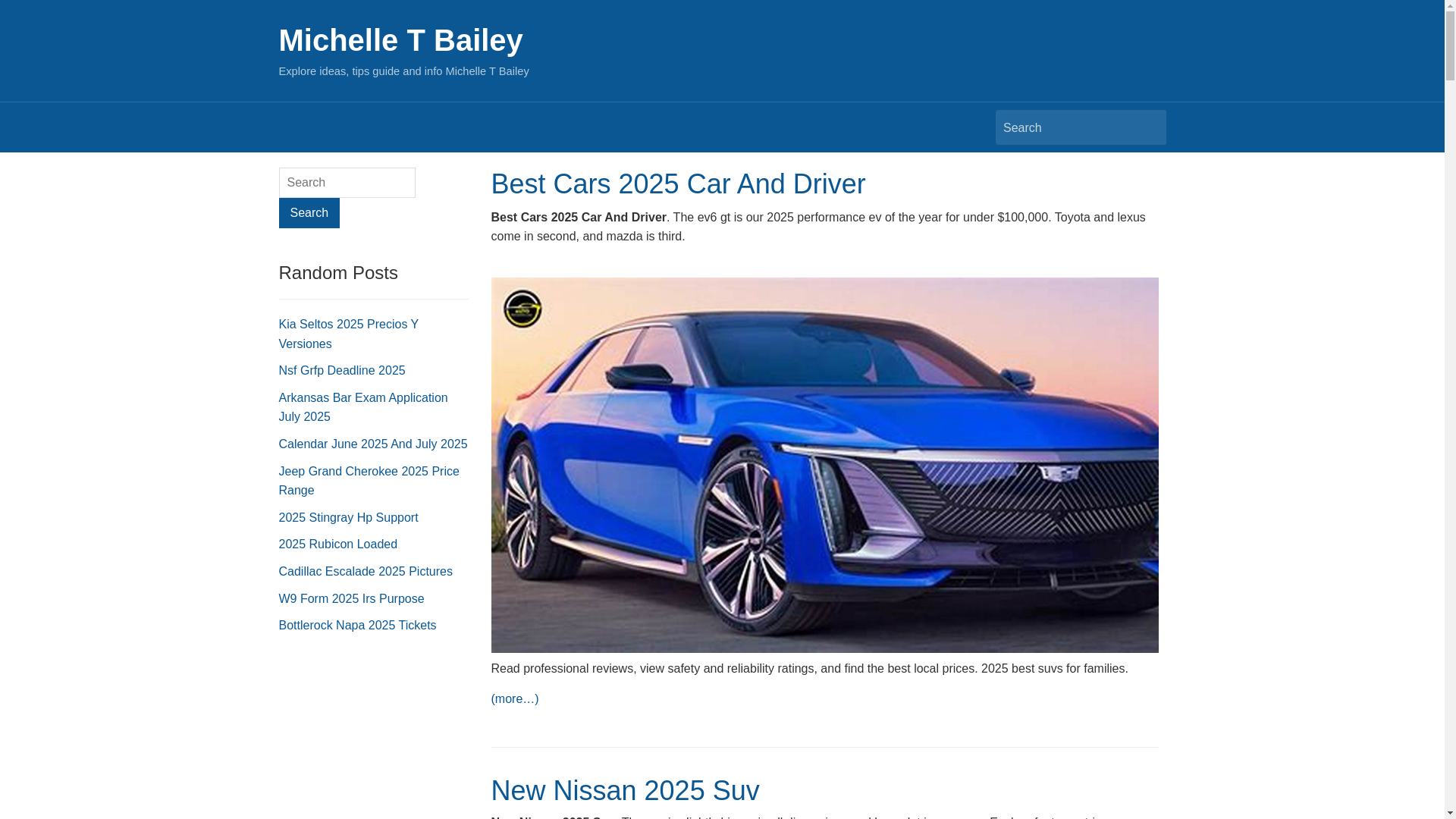Viewport: 1456px width, 819px height.
Task: Open 2025 Rubicon Loaded link
Action: 338,544
